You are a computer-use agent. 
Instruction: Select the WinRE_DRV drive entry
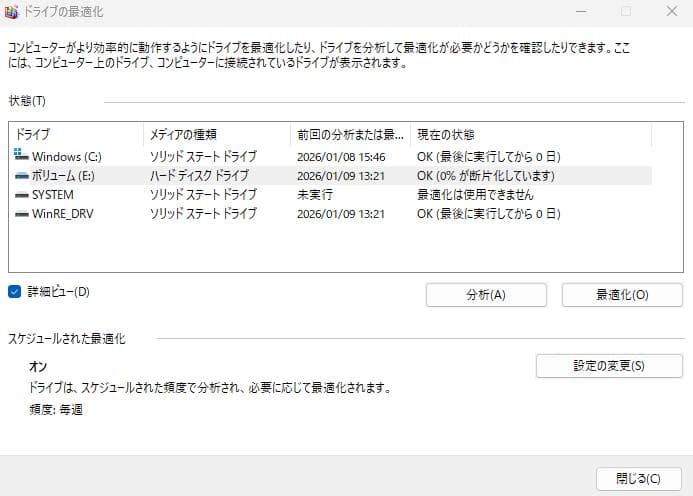[x=63, y=214]
